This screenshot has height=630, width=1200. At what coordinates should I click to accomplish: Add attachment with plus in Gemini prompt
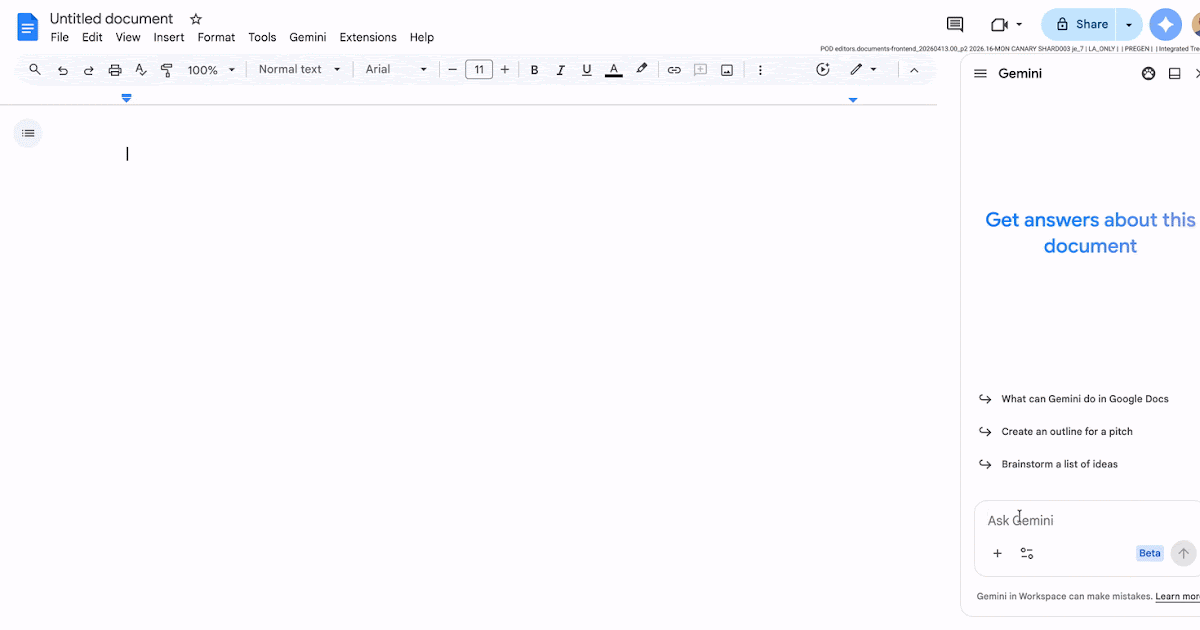(x=997, y=553)
